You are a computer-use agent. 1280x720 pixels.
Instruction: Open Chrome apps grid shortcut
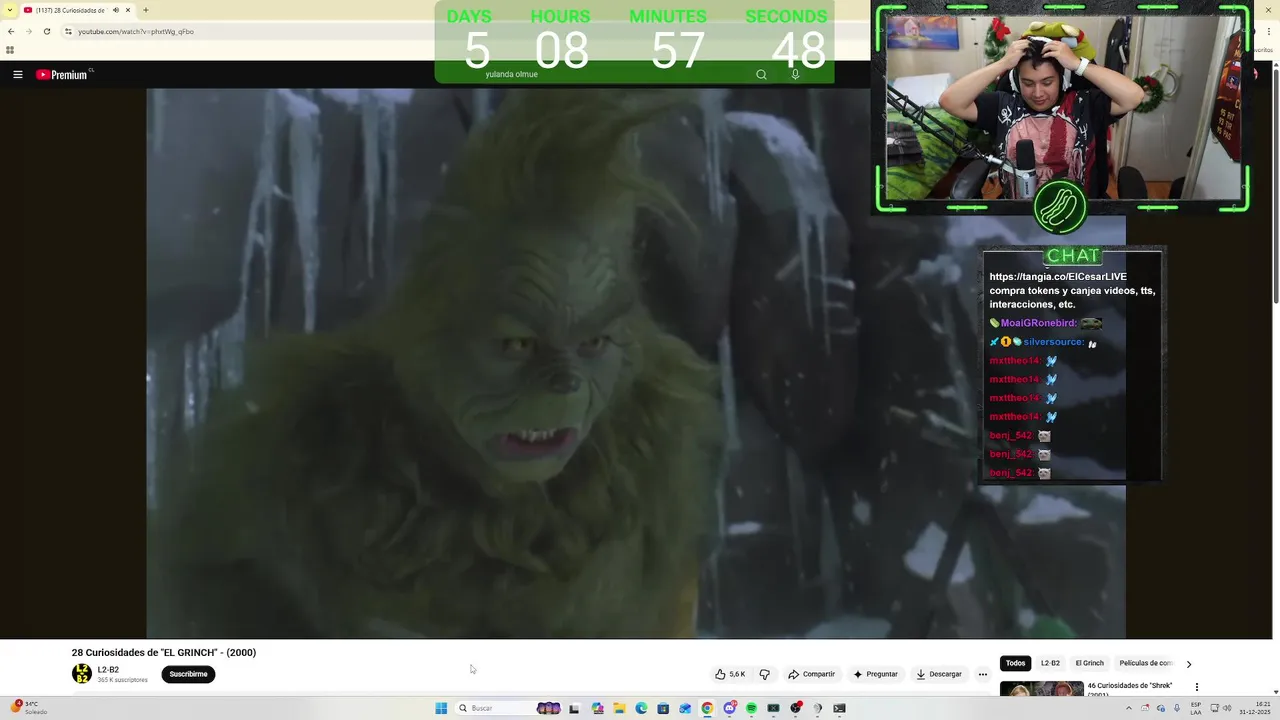pos(10,50)
